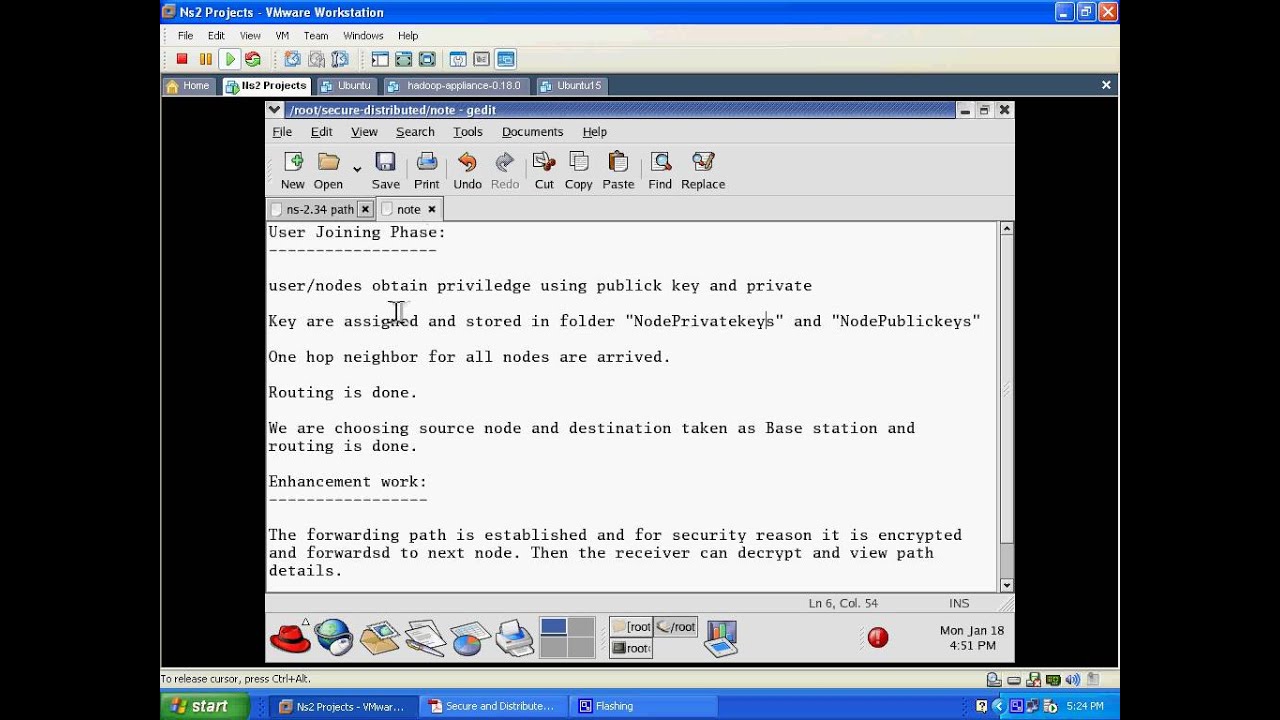
Task: Open Secure and Distribute taskbar button
Action: click(x=492, y=706)
